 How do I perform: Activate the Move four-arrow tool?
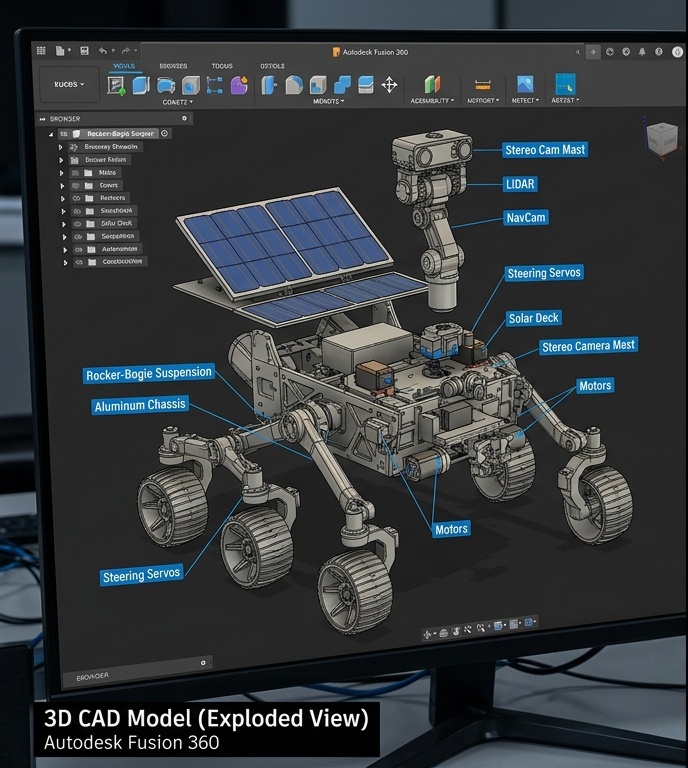(389, 85)
